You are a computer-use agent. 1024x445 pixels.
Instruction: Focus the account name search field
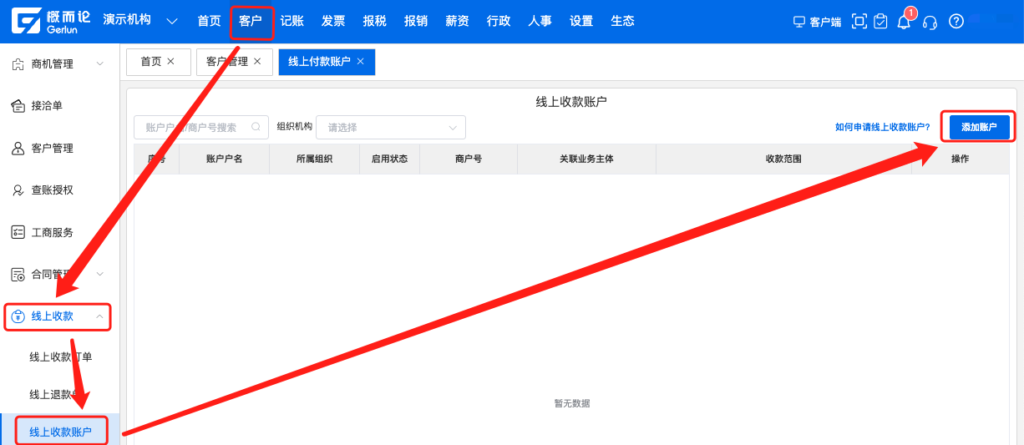(x=201, y=127)
